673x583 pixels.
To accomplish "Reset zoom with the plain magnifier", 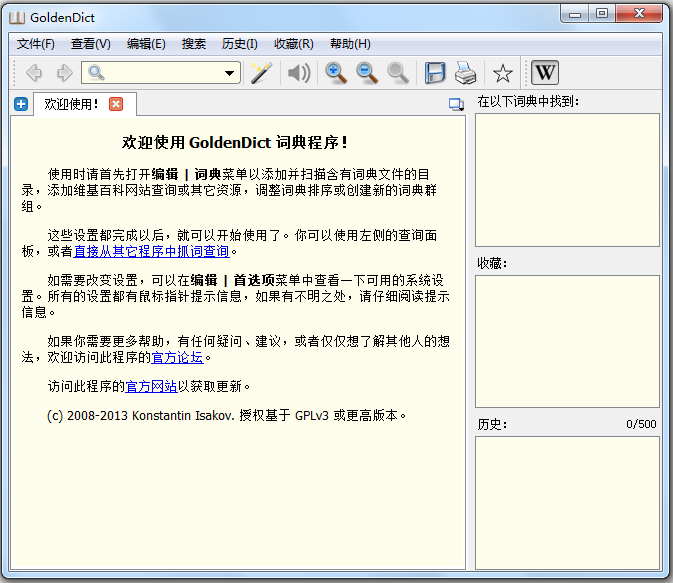I will pos(397,73).
